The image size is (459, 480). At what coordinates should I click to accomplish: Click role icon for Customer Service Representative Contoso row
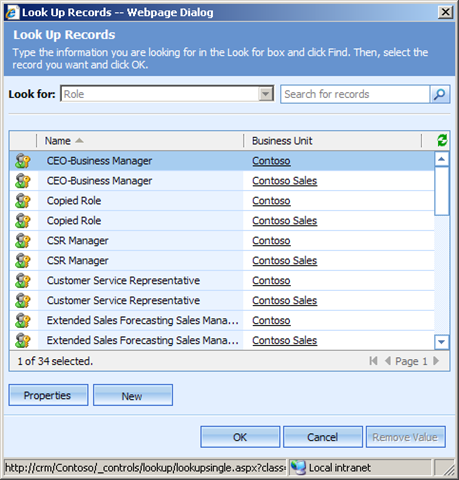(x=23, y=281)
